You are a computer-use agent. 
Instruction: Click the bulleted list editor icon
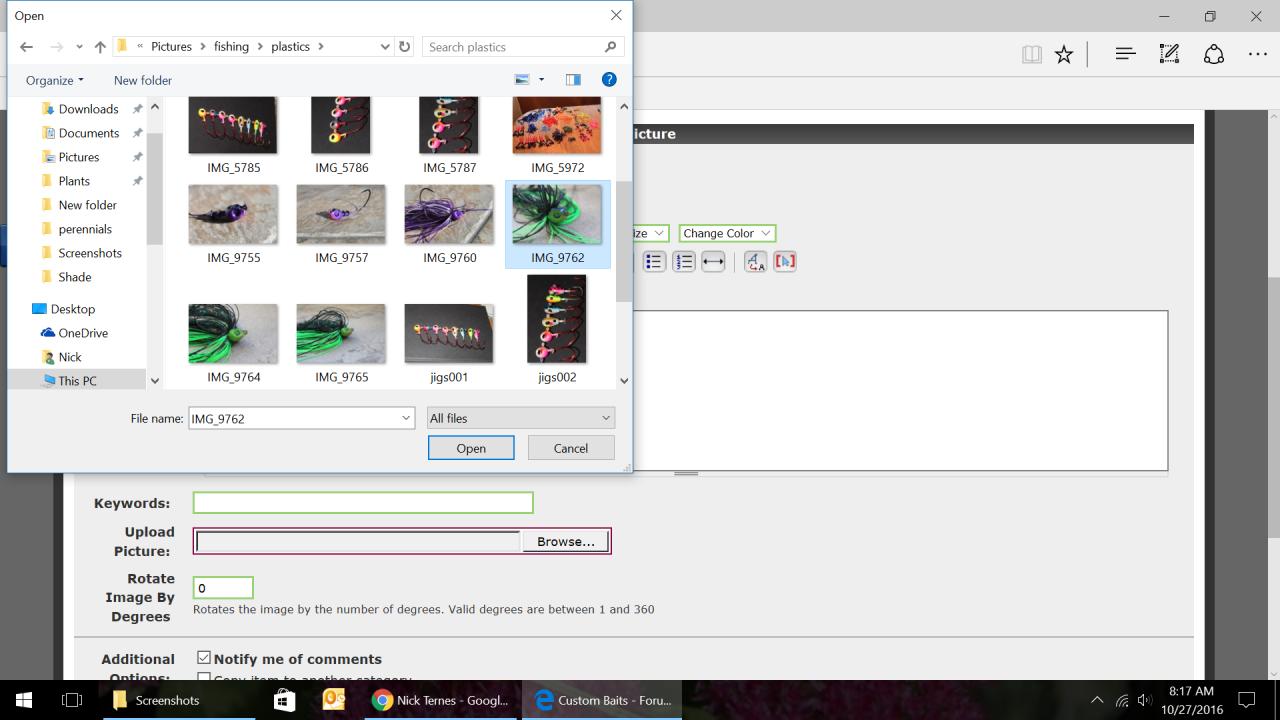coord(654,262)
